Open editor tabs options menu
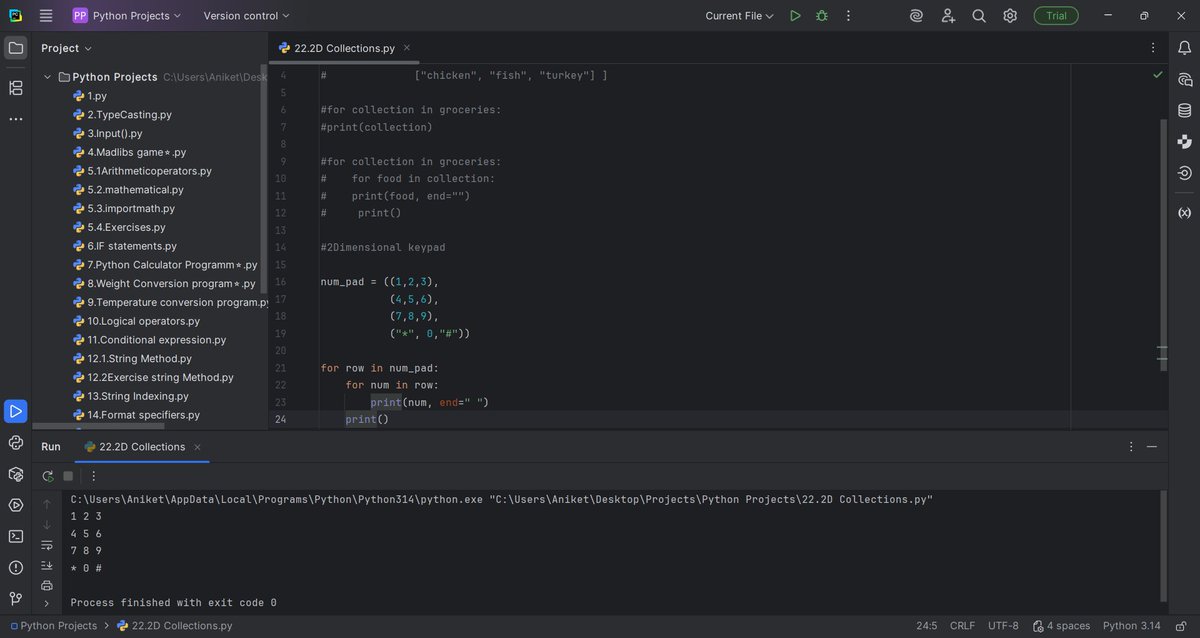 coord(1153,48)
